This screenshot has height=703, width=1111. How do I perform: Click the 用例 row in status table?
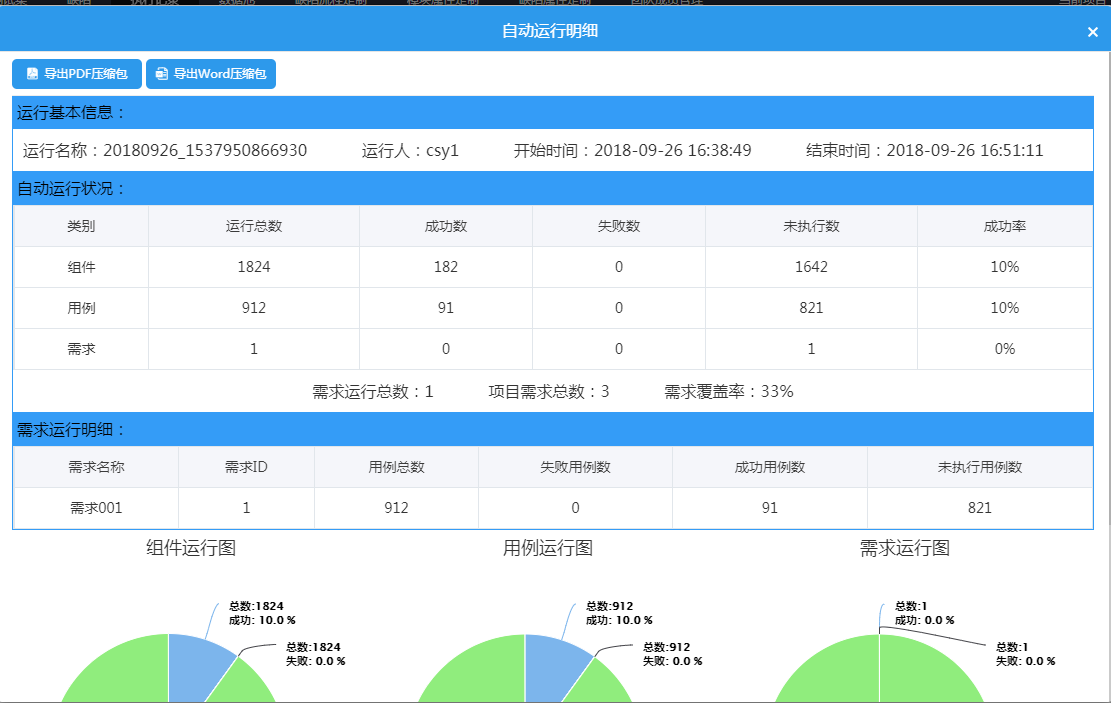(81, 308)
